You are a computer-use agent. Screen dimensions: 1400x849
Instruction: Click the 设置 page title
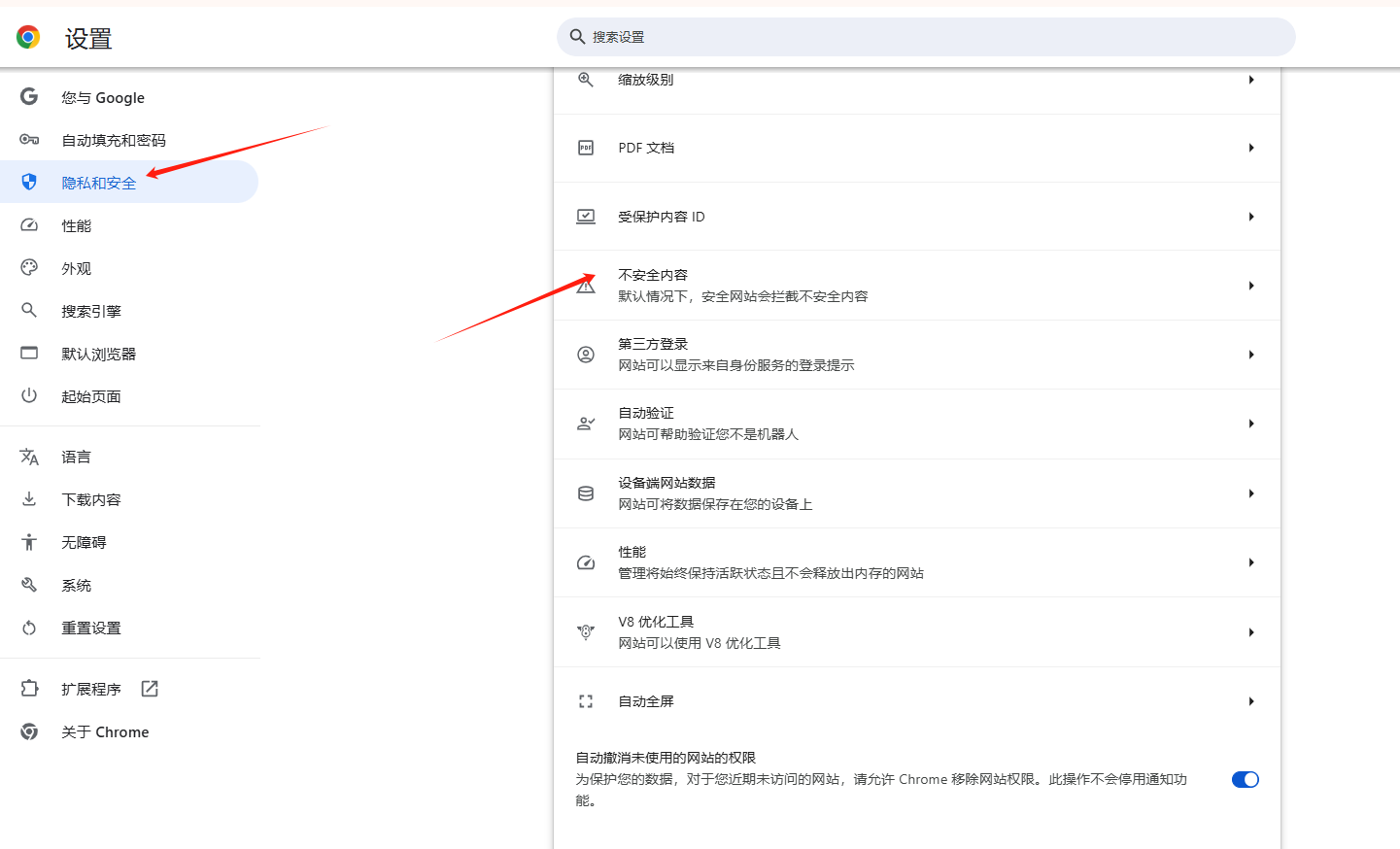point(88,39)
